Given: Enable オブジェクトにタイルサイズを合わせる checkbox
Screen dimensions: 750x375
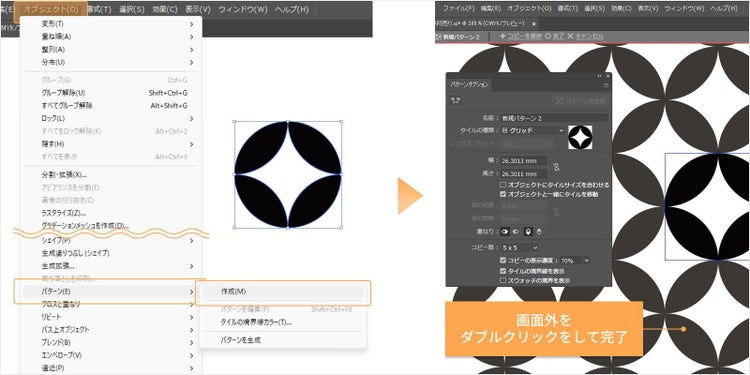Looking at the screenshot, I should tap(503, 185).
